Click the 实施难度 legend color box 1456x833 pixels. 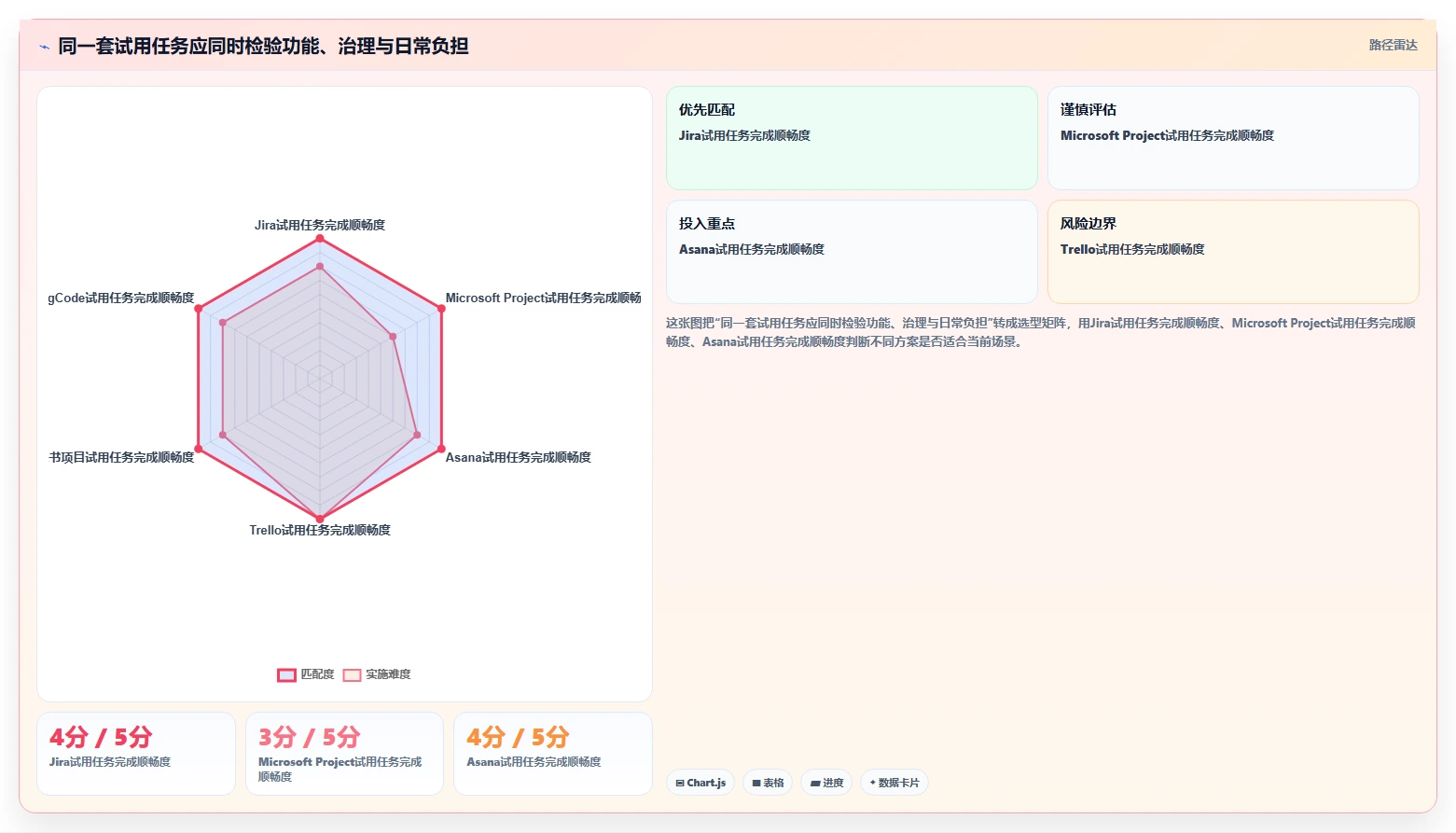coord(352,675)
